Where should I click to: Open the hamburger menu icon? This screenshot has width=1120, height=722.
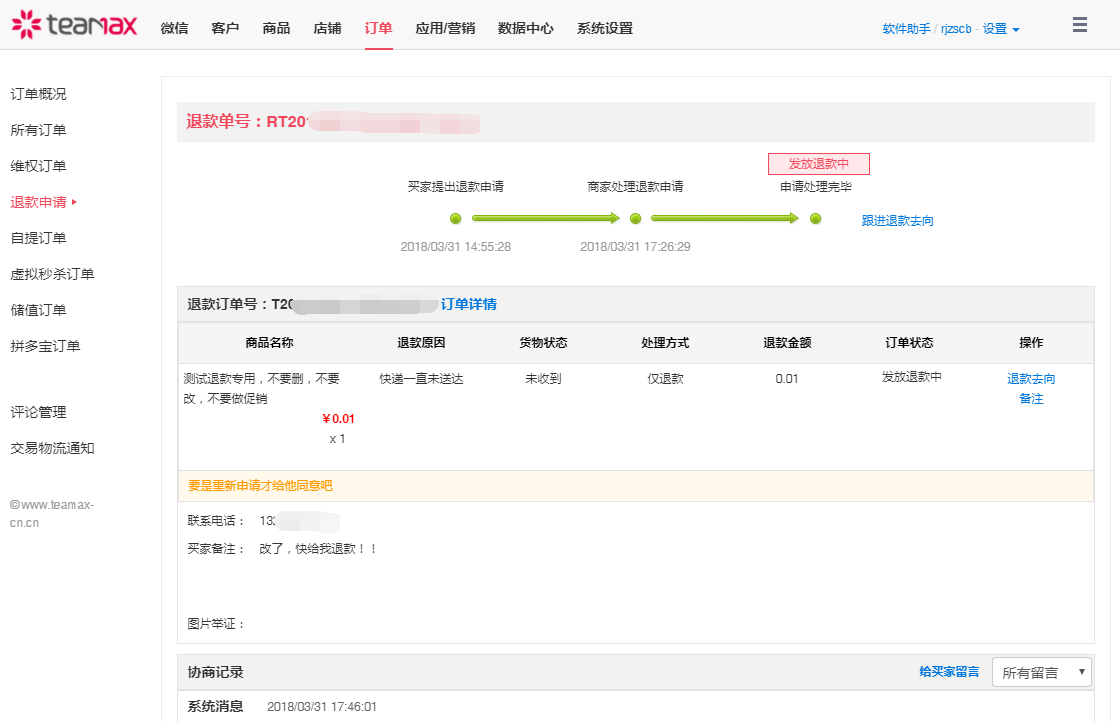coord(1079,26)
